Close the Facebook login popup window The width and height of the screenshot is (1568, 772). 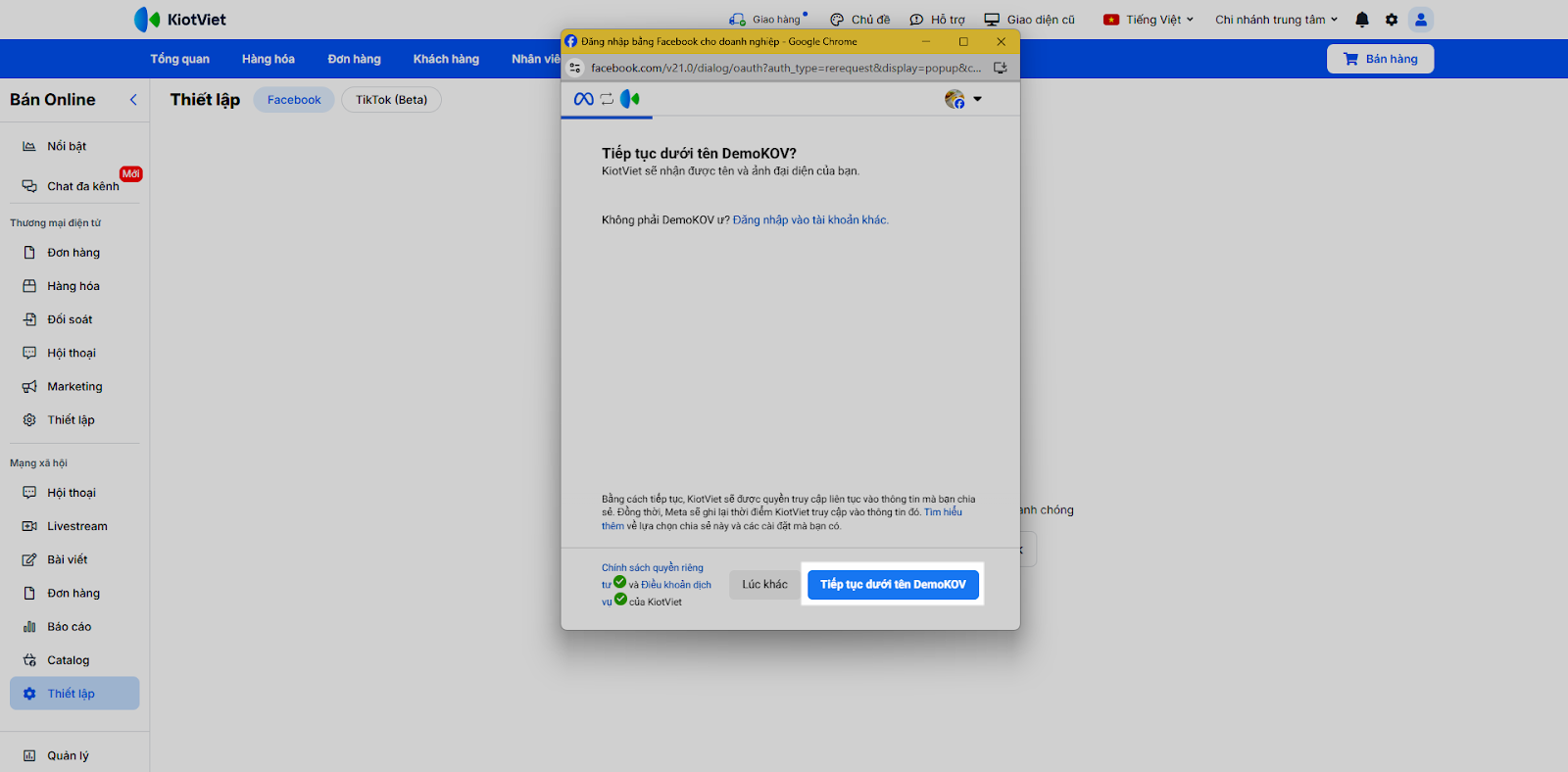tap(1001, 41)
